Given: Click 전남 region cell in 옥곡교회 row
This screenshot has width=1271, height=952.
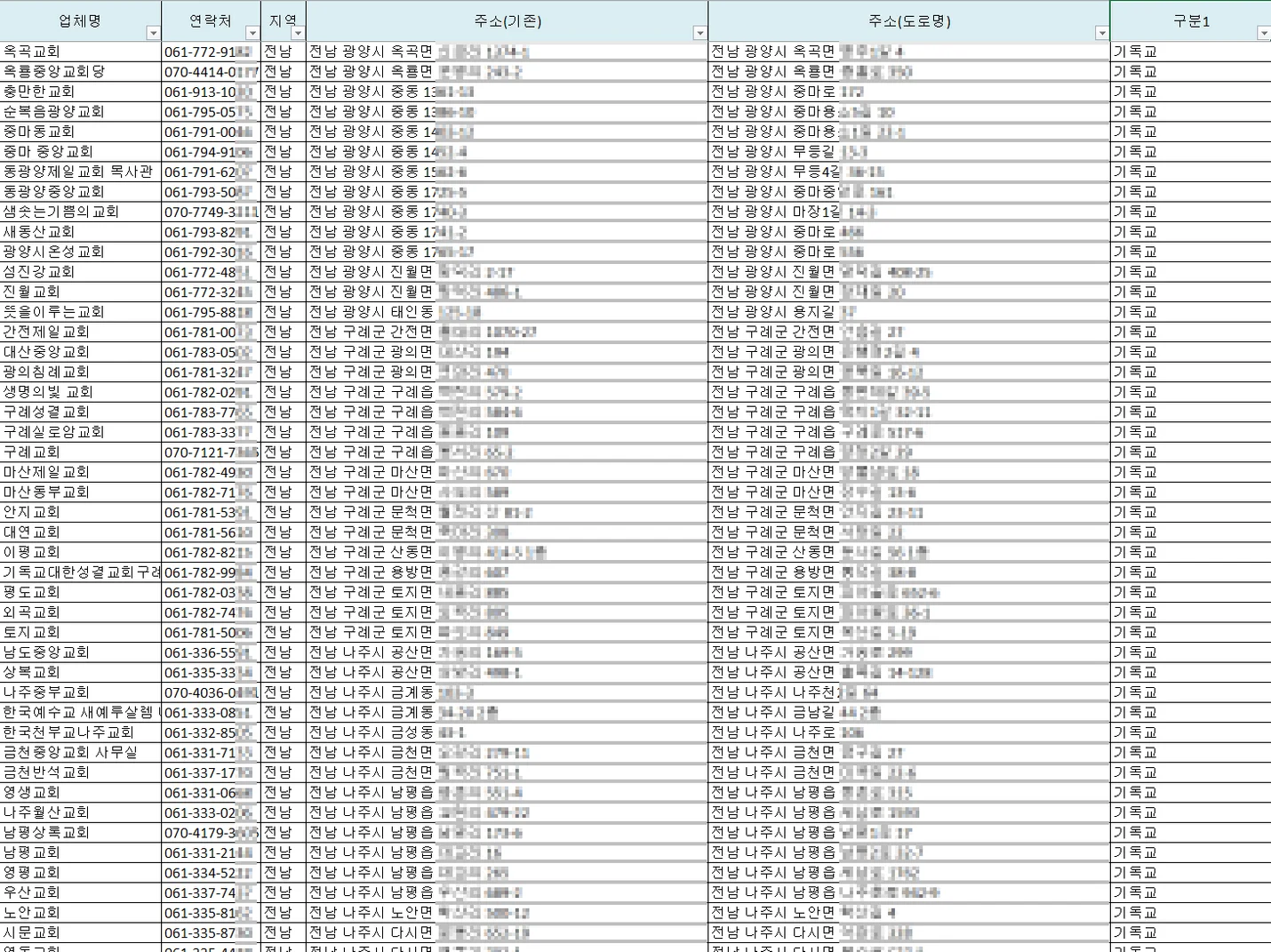Looking at the screenshot, I should coord(284,52).
